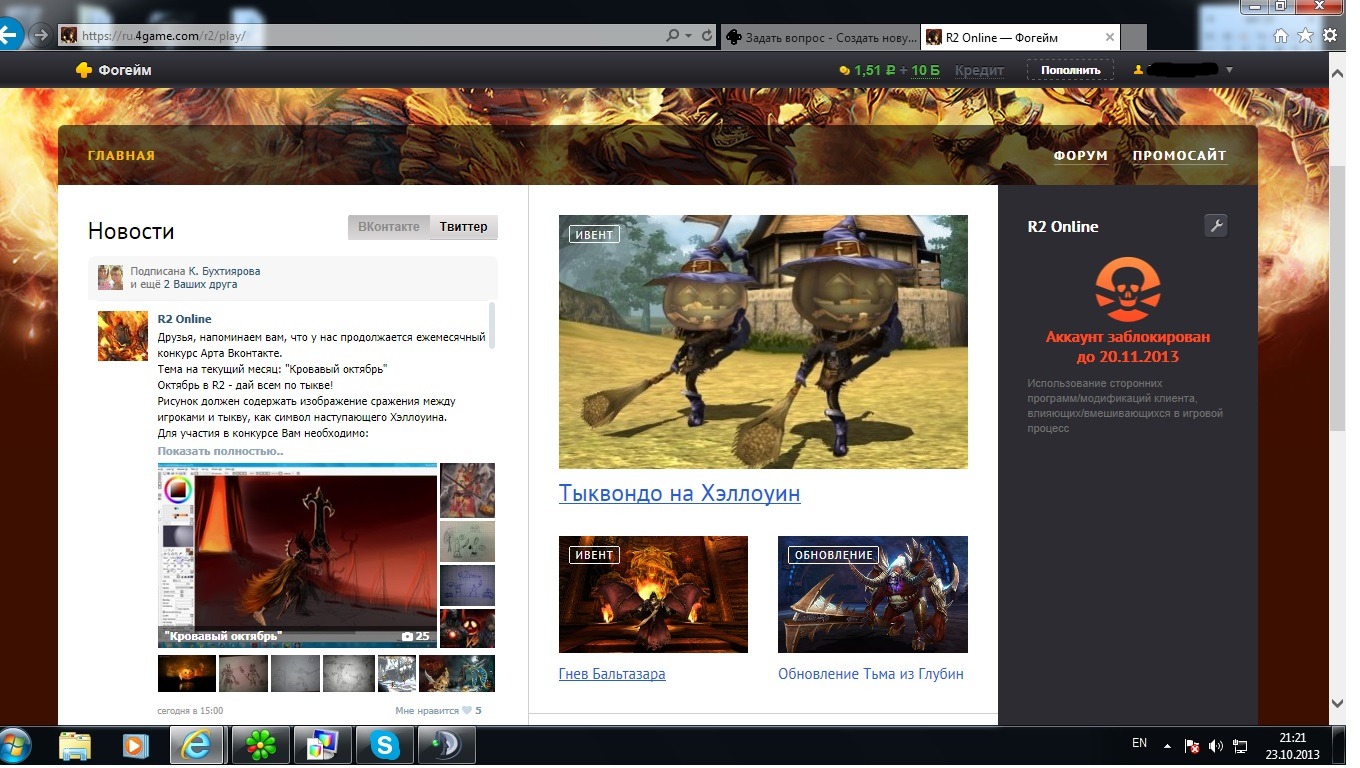Click the page scrollbar down arrow
Image resolution: width=1360 pixels, height=768 pixels.
click(1338, 704)
